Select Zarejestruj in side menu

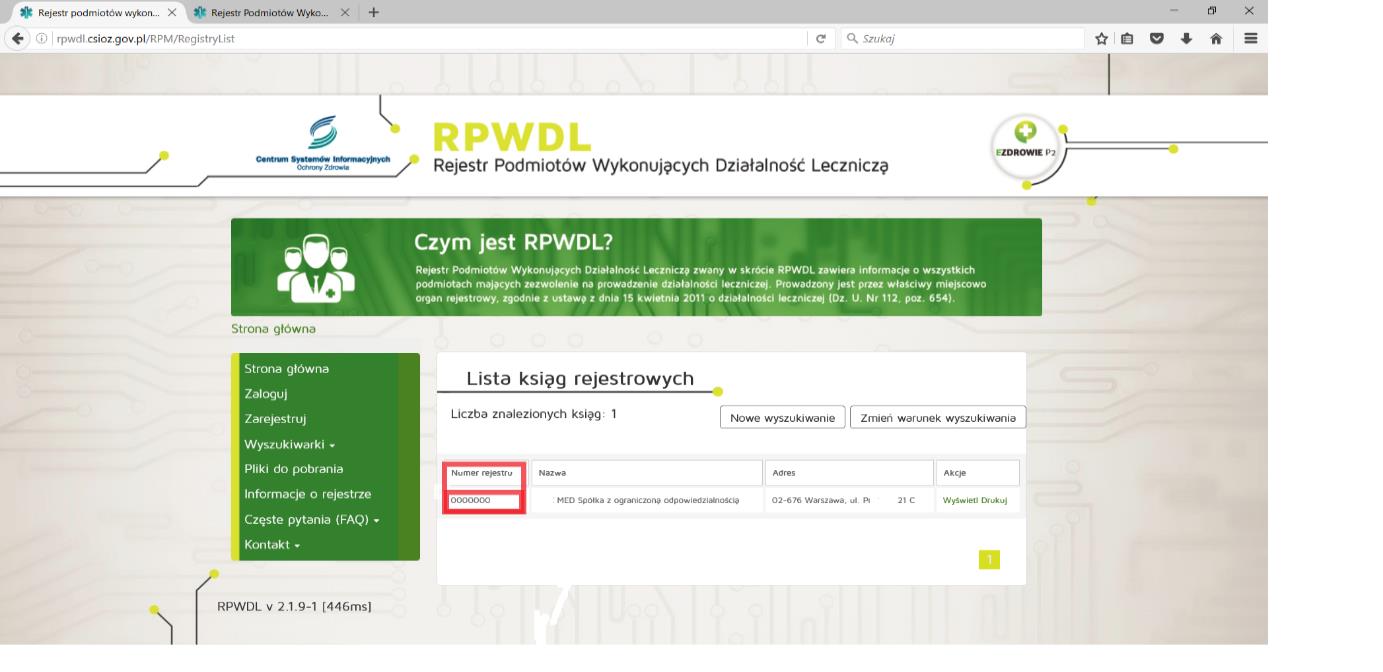pyautogui.click(x=275, y=419)
